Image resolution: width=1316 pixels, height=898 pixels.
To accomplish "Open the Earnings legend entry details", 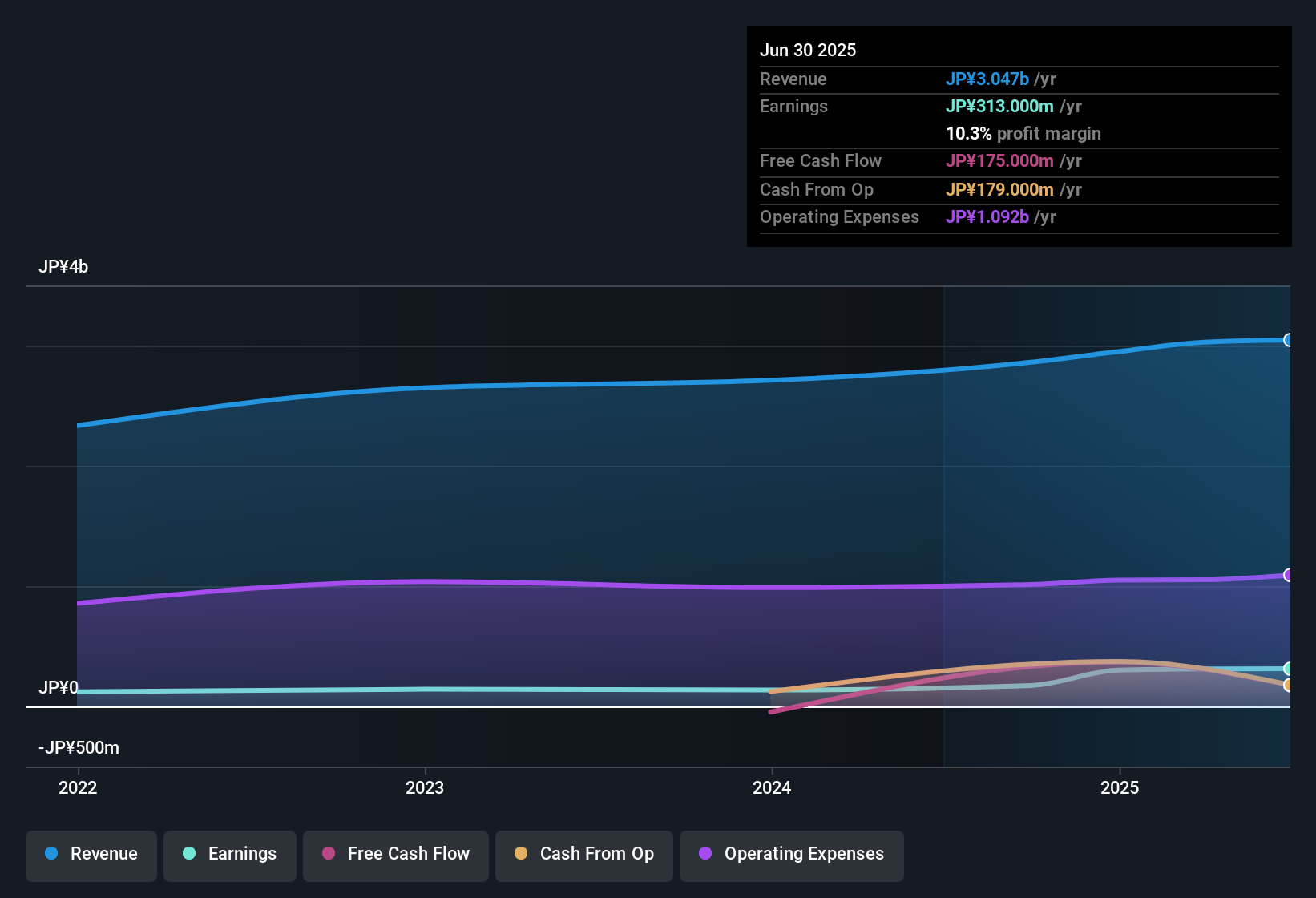I will (229, 855).
